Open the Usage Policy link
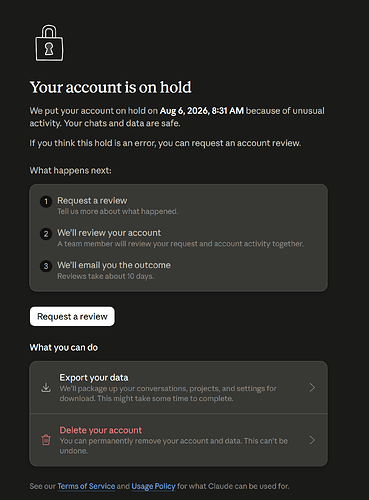The height and width of the screenshot is (500, 369). (153, 486)
